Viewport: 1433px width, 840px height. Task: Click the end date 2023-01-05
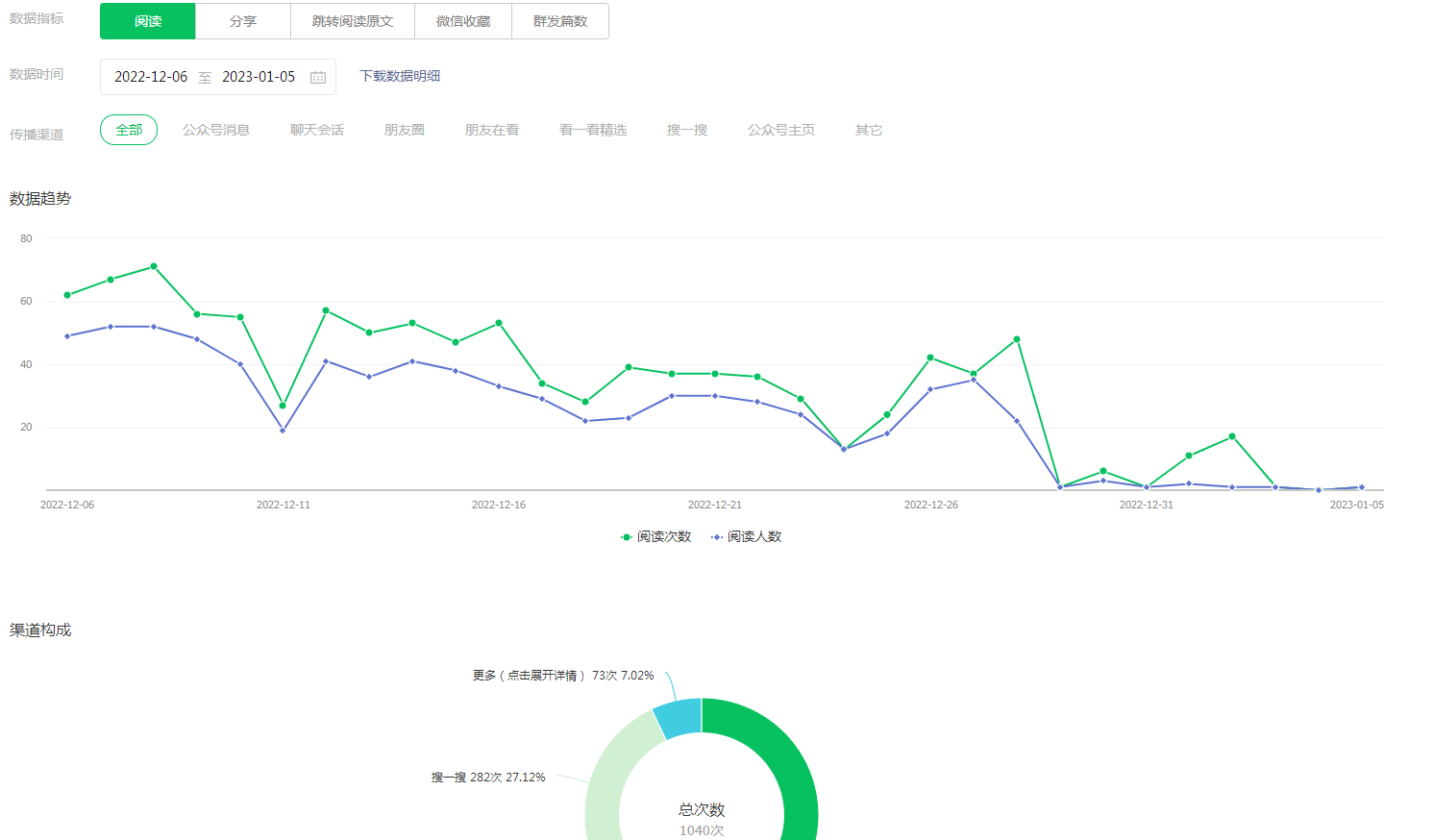pyautogui.click(x=259, y=77)
